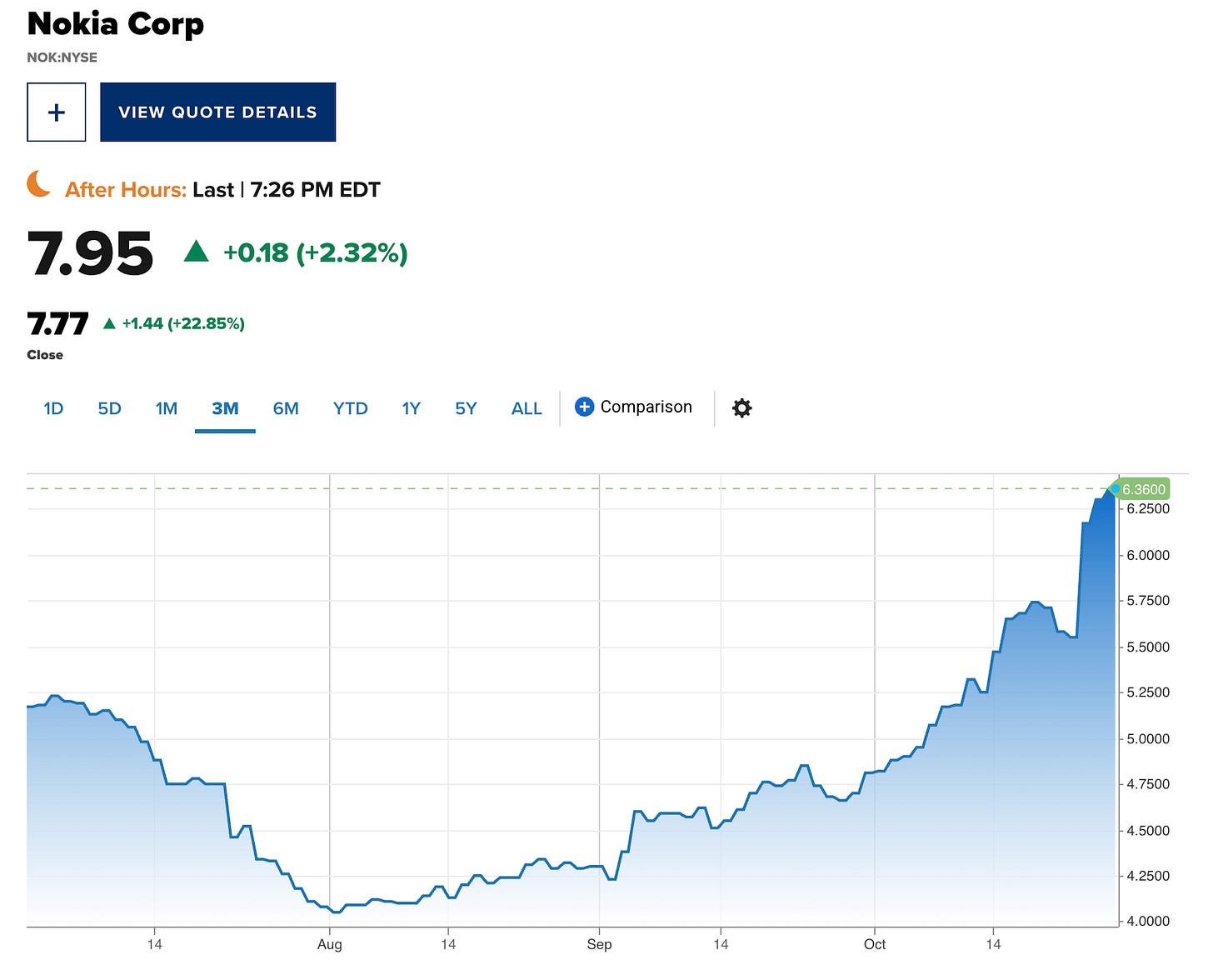Click the 7.77 closing price

(x=57, y=323)
